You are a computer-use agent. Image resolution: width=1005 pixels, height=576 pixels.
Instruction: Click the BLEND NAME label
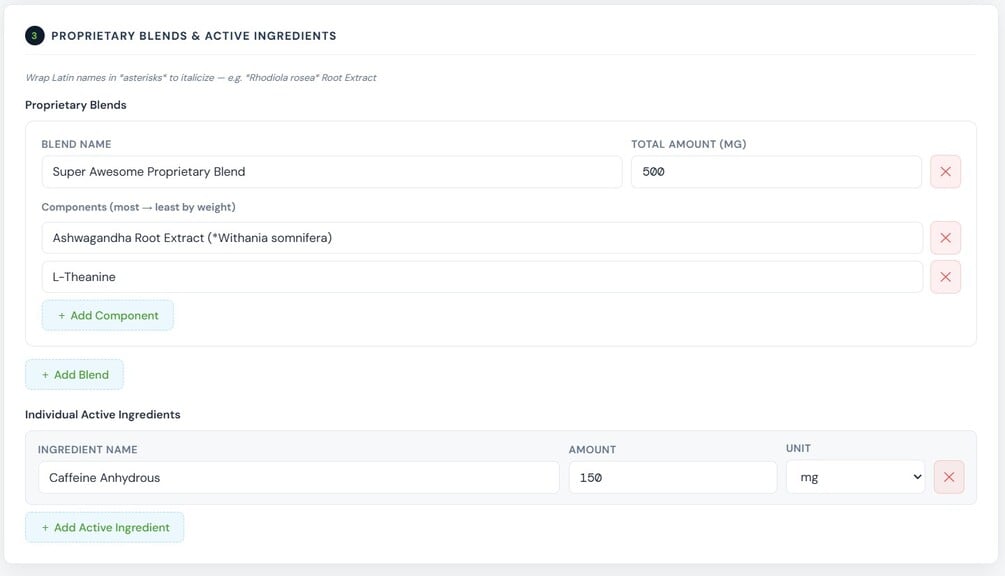point(76,144)
